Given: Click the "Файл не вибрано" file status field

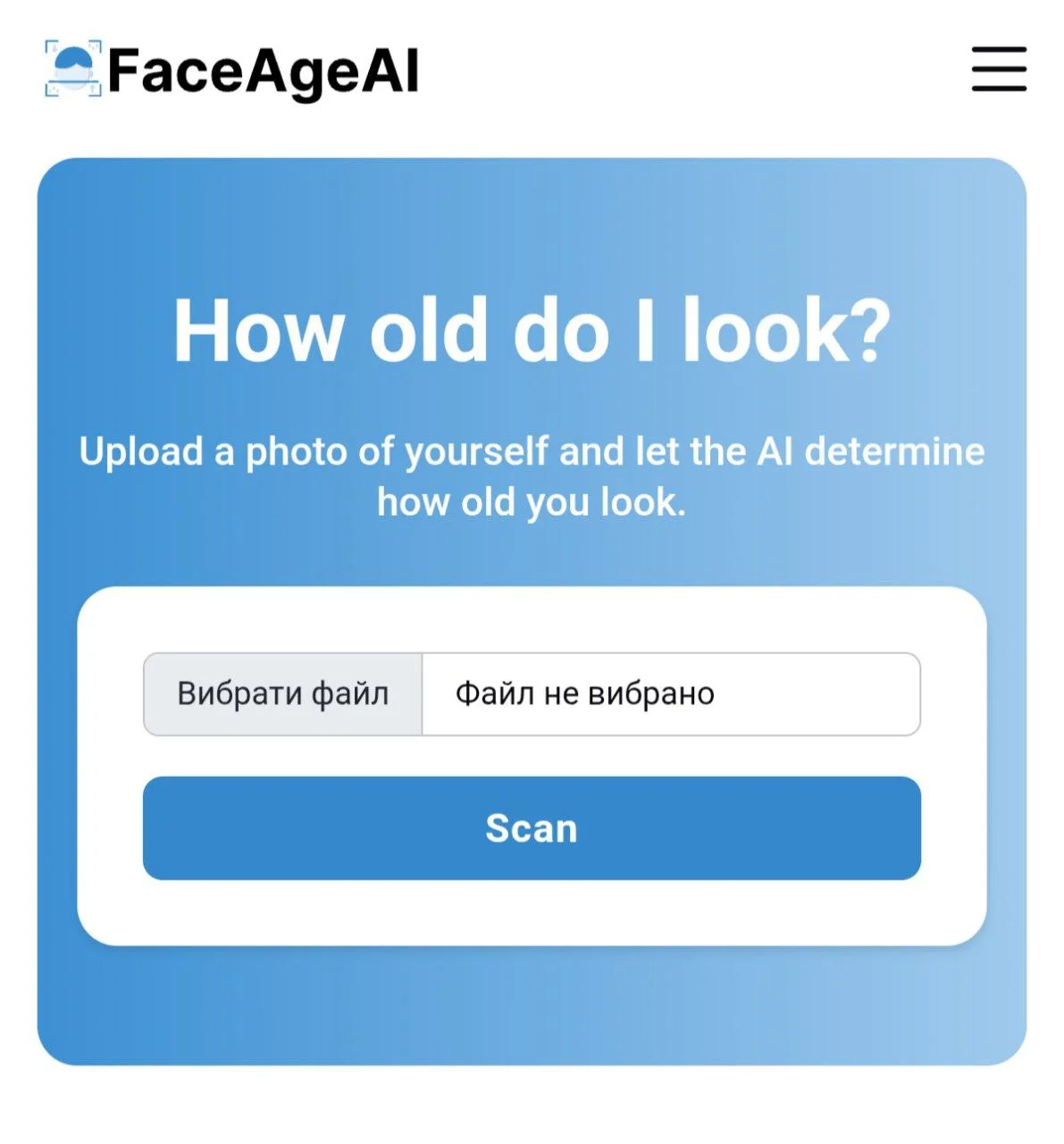Looking at the screenshot, I should pos(670,694).
